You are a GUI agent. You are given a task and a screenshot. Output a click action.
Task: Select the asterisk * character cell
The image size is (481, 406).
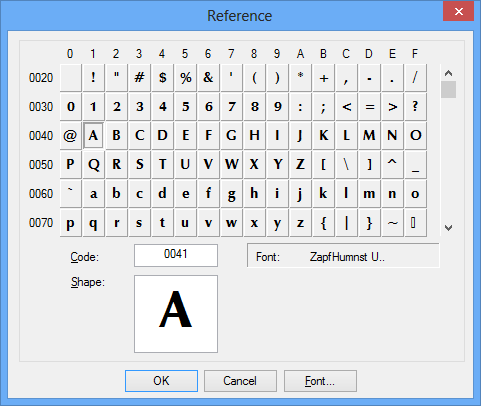click(300, 78)
